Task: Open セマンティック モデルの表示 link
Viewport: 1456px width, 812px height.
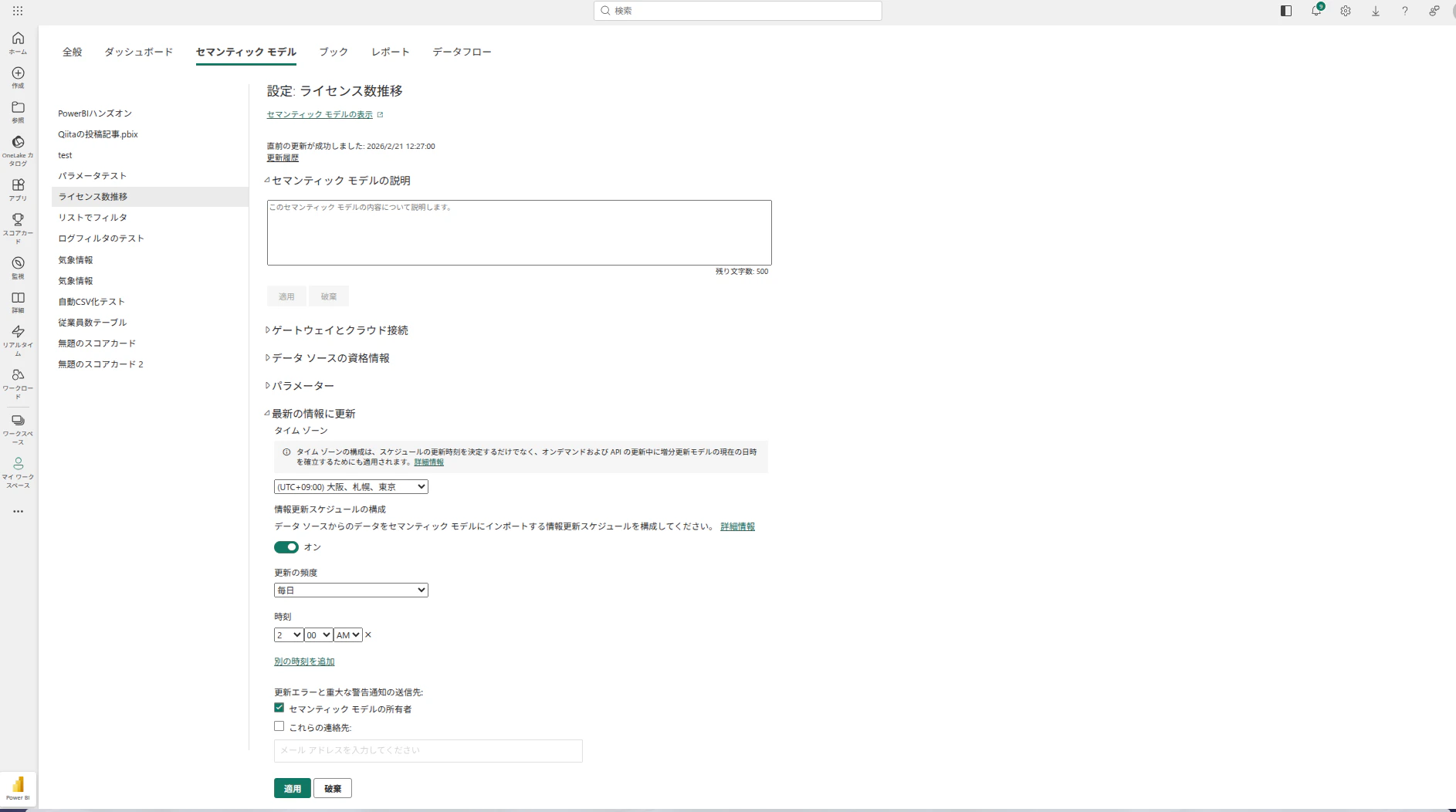Action: (320, 114)
